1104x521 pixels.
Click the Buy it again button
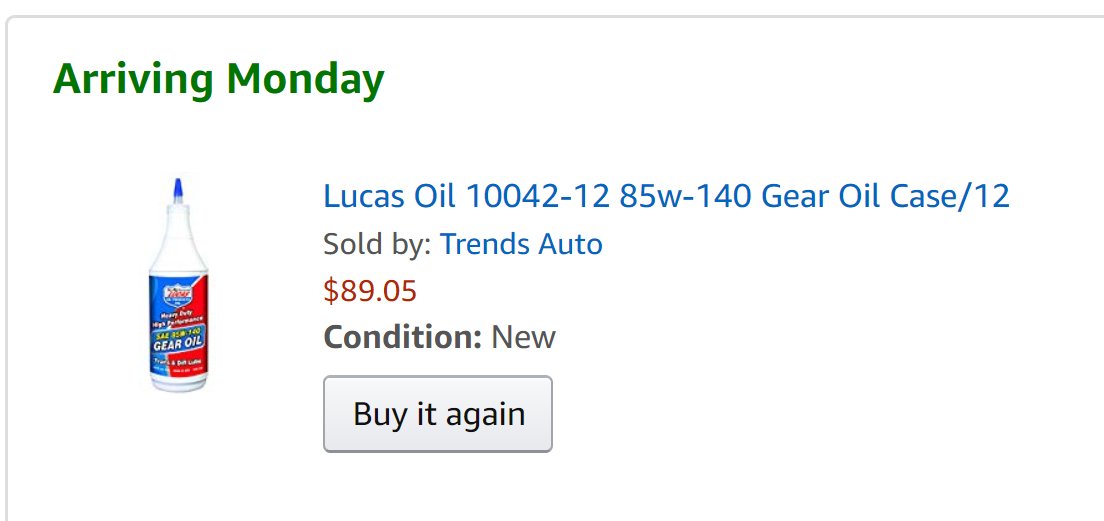(x=438, y=414)
